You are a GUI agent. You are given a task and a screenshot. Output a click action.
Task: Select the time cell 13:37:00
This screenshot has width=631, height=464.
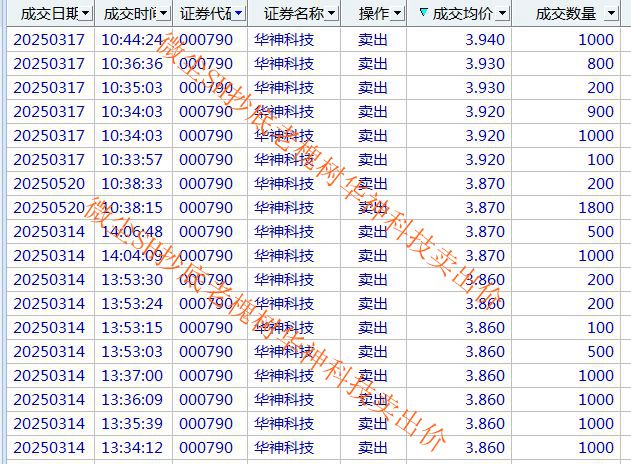pos(132,375)
